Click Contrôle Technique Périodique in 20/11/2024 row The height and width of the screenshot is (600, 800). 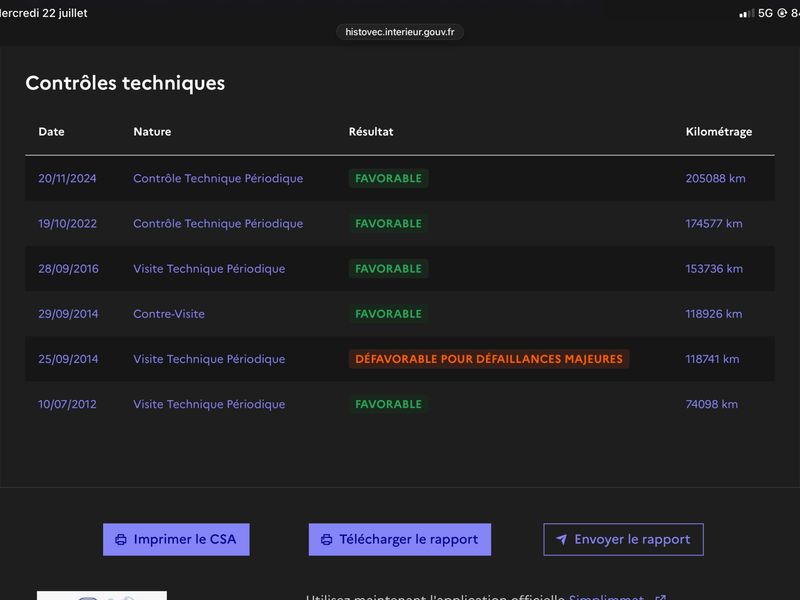pos(218,179)
